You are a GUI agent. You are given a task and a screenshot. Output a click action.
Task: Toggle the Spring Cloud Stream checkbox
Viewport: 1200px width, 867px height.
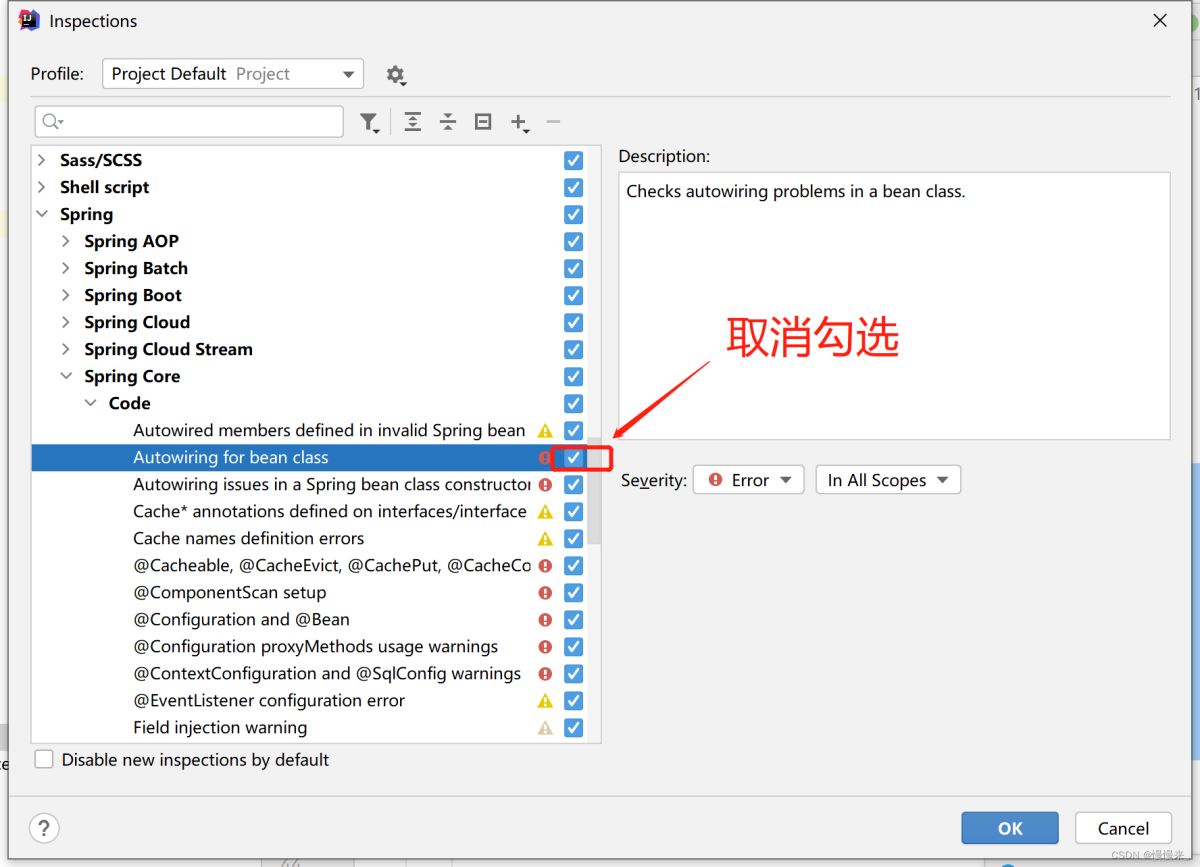click(x=573, y=349)
